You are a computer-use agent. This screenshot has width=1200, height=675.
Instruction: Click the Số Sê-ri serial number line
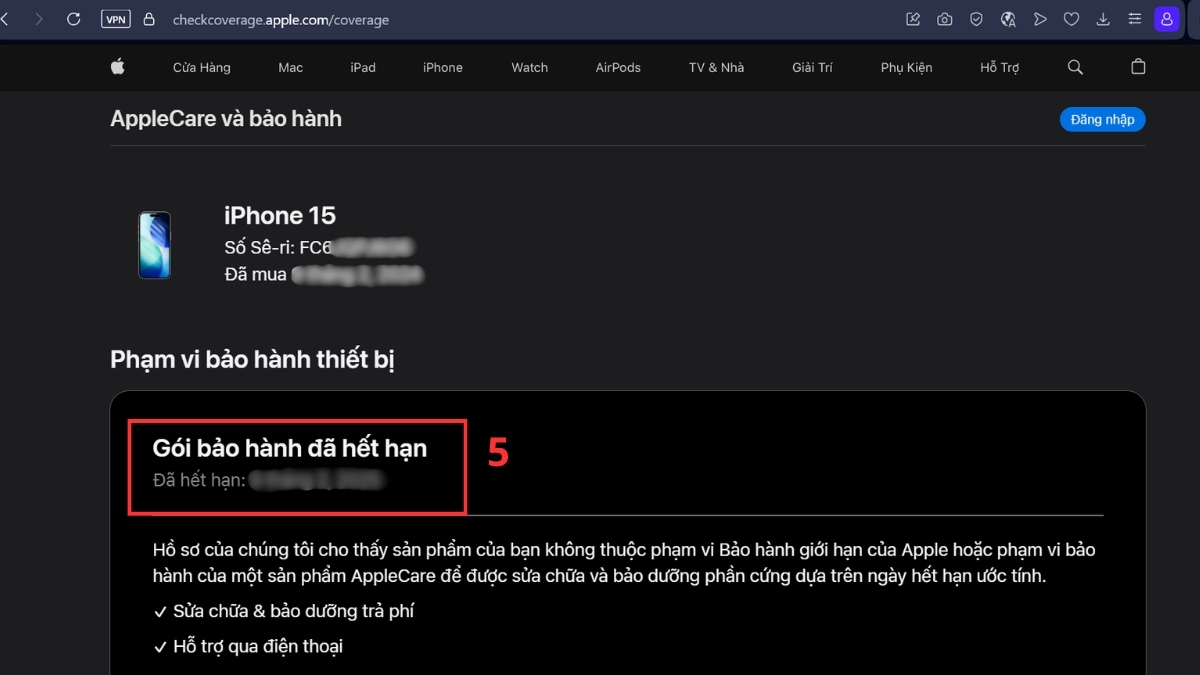320,247
